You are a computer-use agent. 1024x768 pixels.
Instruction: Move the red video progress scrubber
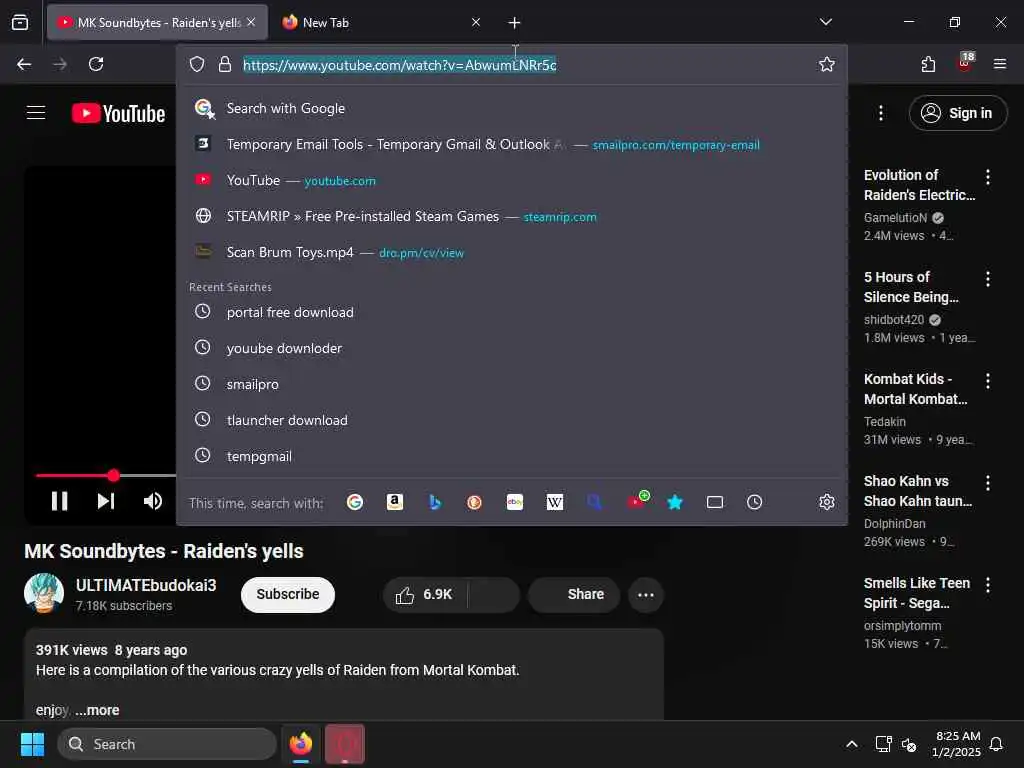click(x=113, y=475)
